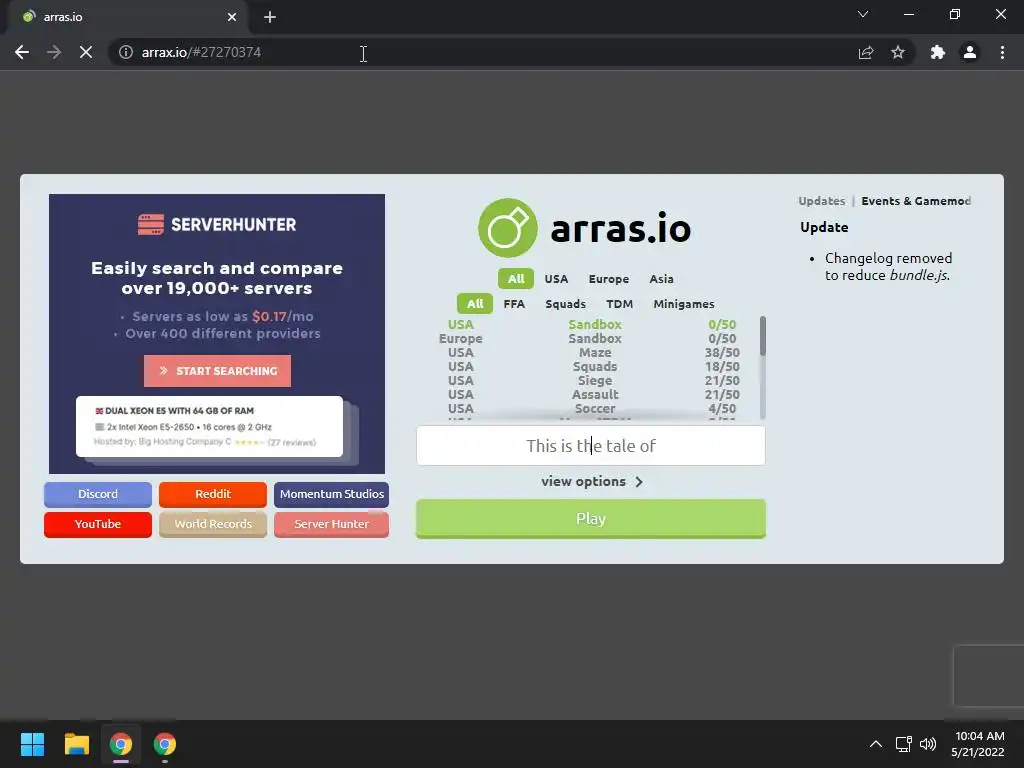Screen dimensions: 1024x768
Task: Click the arras.io logo icon
Action: 507,228
